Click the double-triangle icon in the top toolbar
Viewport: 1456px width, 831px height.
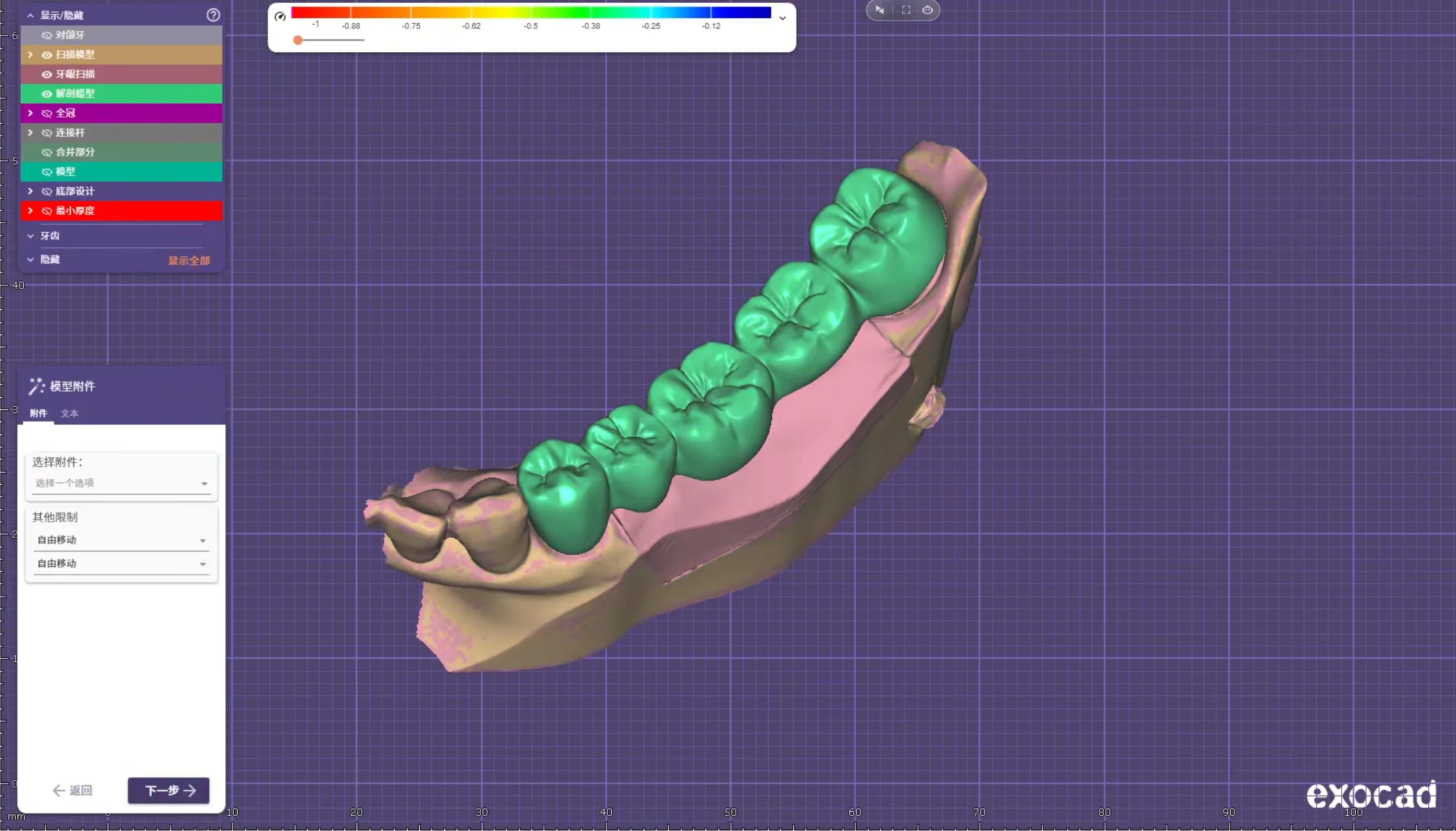(x=879, y=10)
